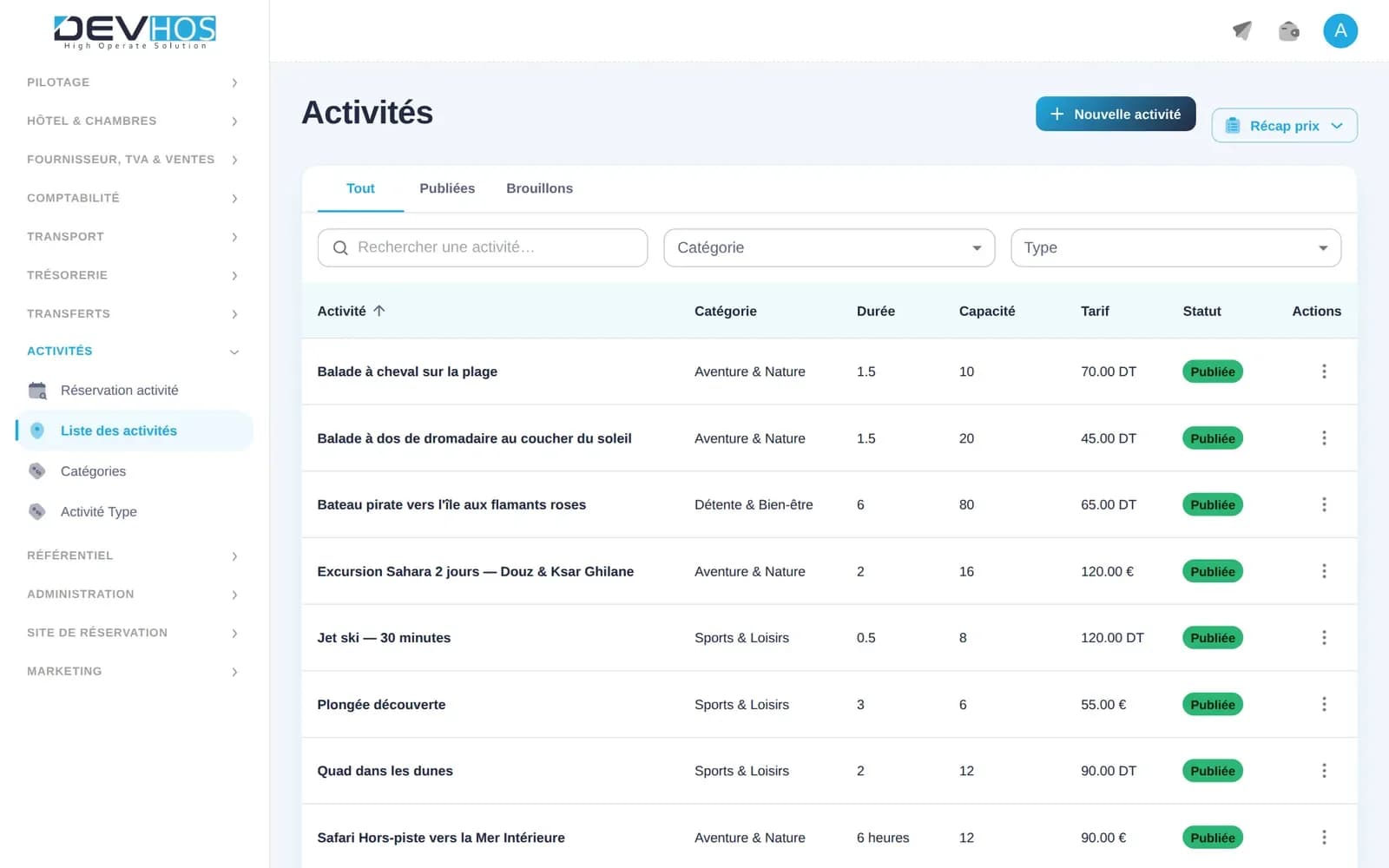The width and height of the screenshot is (1389, 868).
Task: Click the Catégories tag icon
Action: (37, 471)
